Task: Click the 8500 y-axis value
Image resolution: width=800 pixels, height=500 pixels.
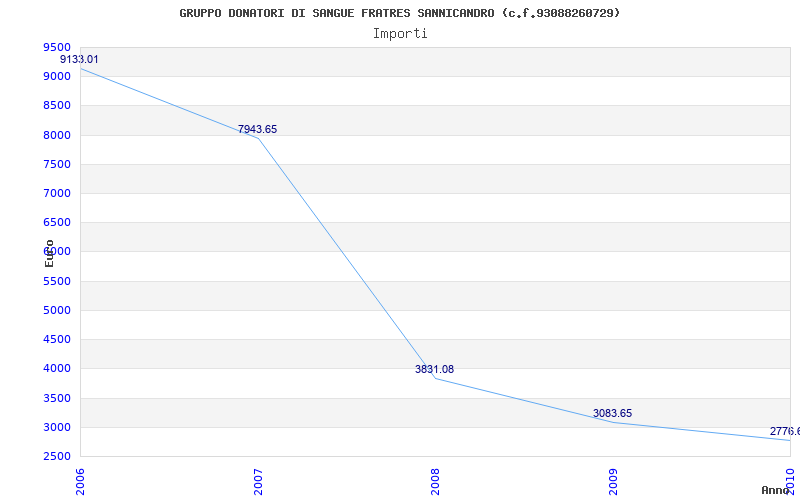Action: pyautogui.click(x=57, y=106)
